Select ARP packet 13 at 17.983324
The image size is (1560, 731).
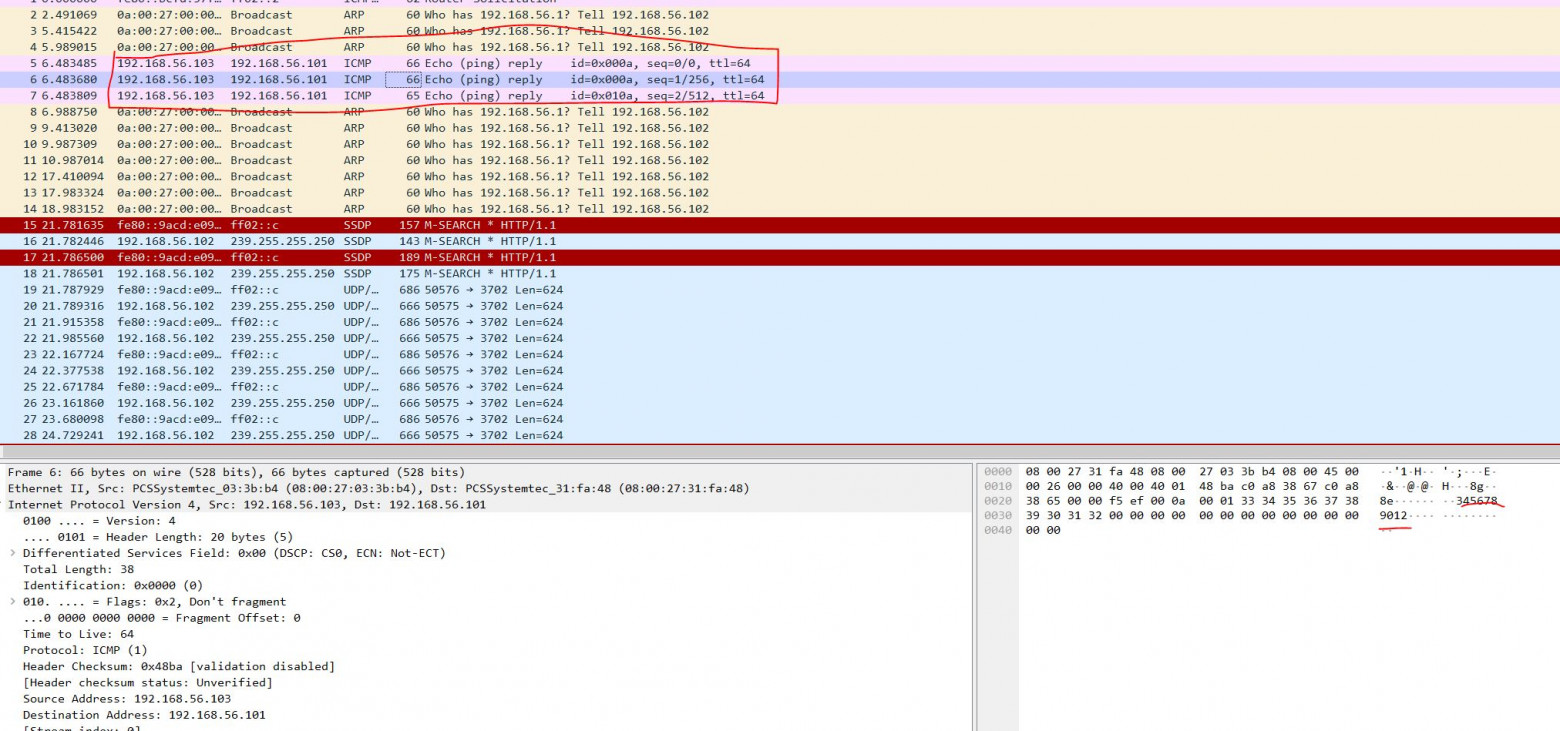tap(780, 193)
